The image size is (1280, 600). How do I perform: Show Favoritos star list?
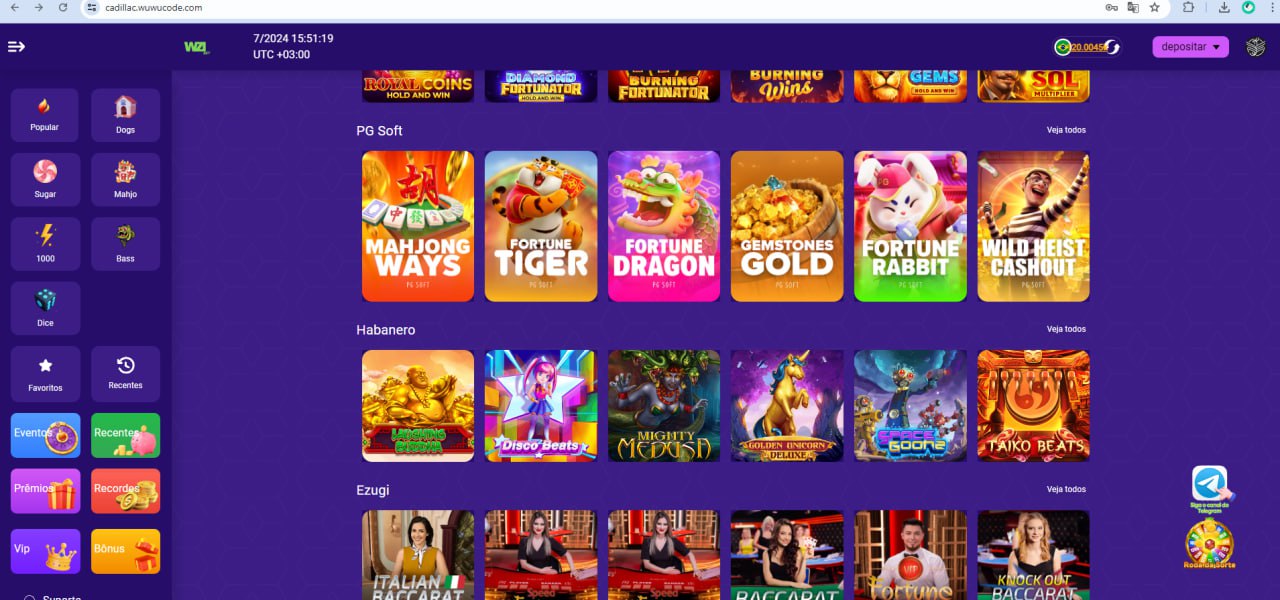(45, 374)
